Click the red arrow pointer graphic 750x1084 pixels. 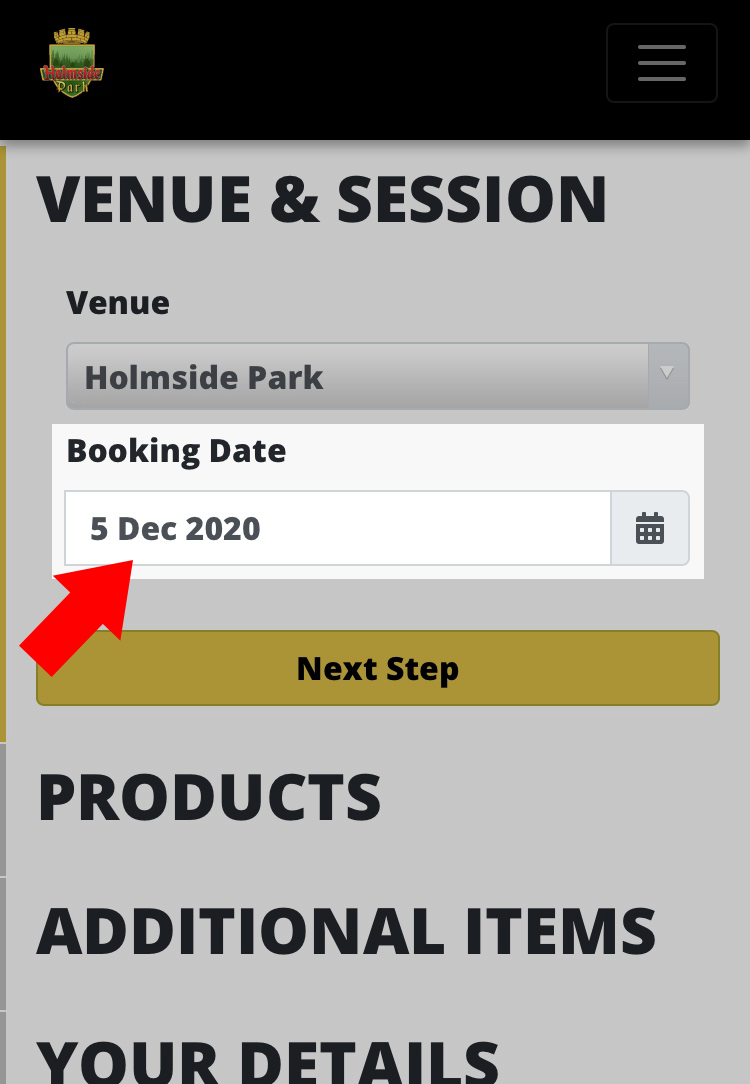coord(77,617)
